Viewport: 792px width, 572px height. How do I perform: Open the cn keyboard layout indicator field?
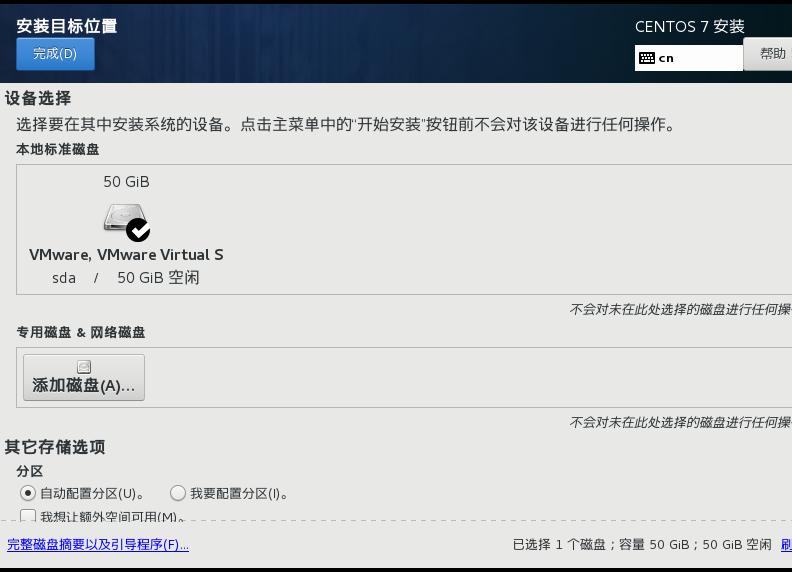click(688, 58)
